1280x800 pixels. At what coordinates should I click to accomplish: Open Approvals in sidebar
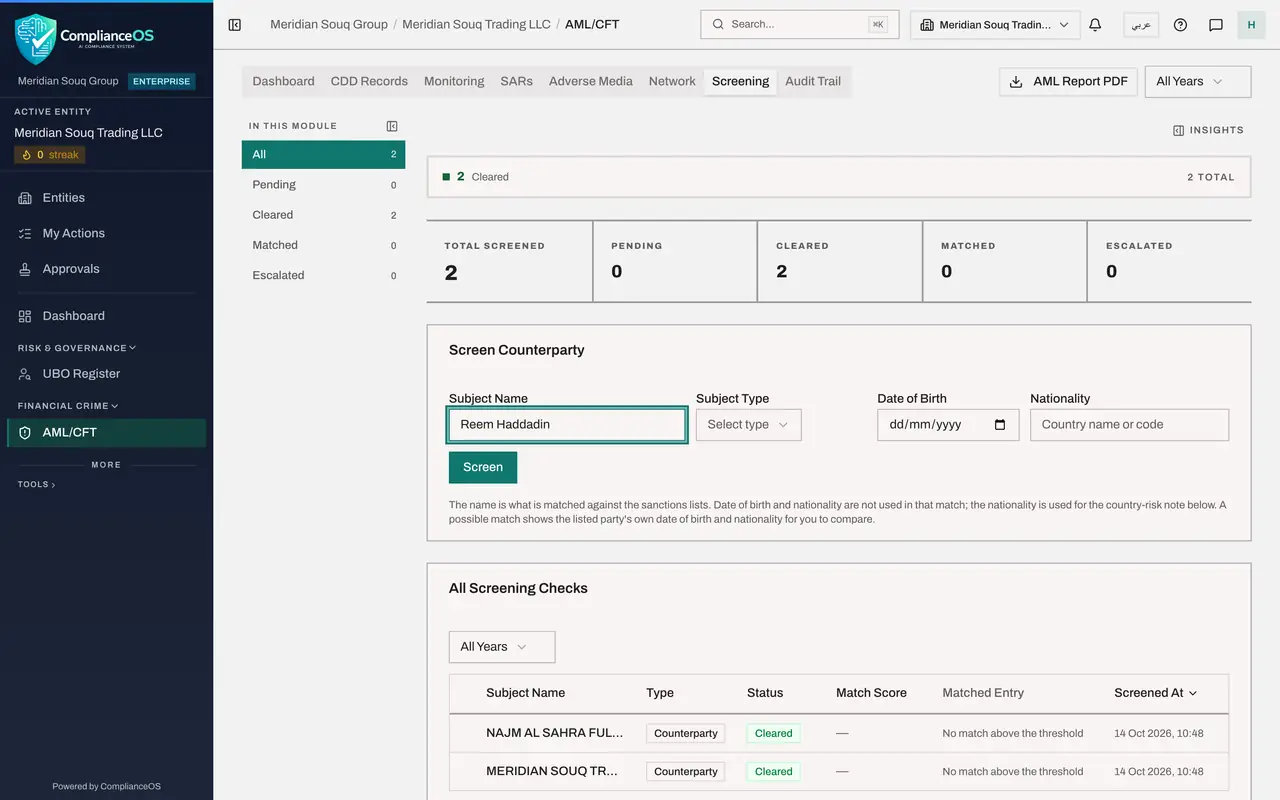106,269
